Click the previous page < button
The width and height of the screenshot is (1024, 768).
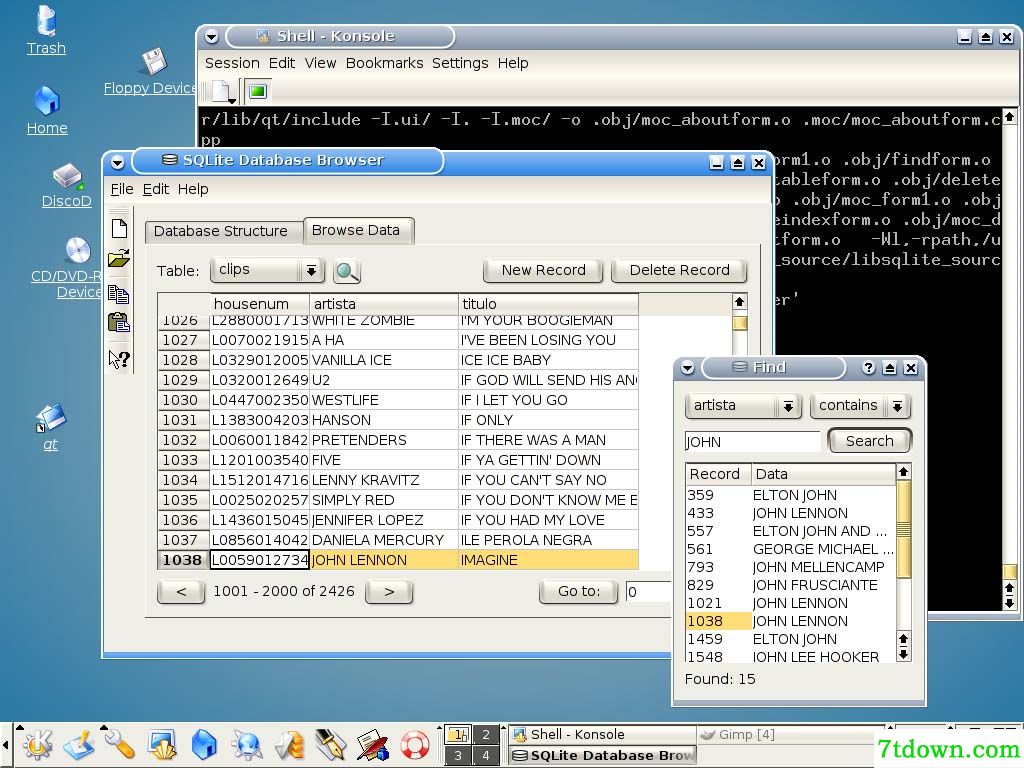point(182,592)
